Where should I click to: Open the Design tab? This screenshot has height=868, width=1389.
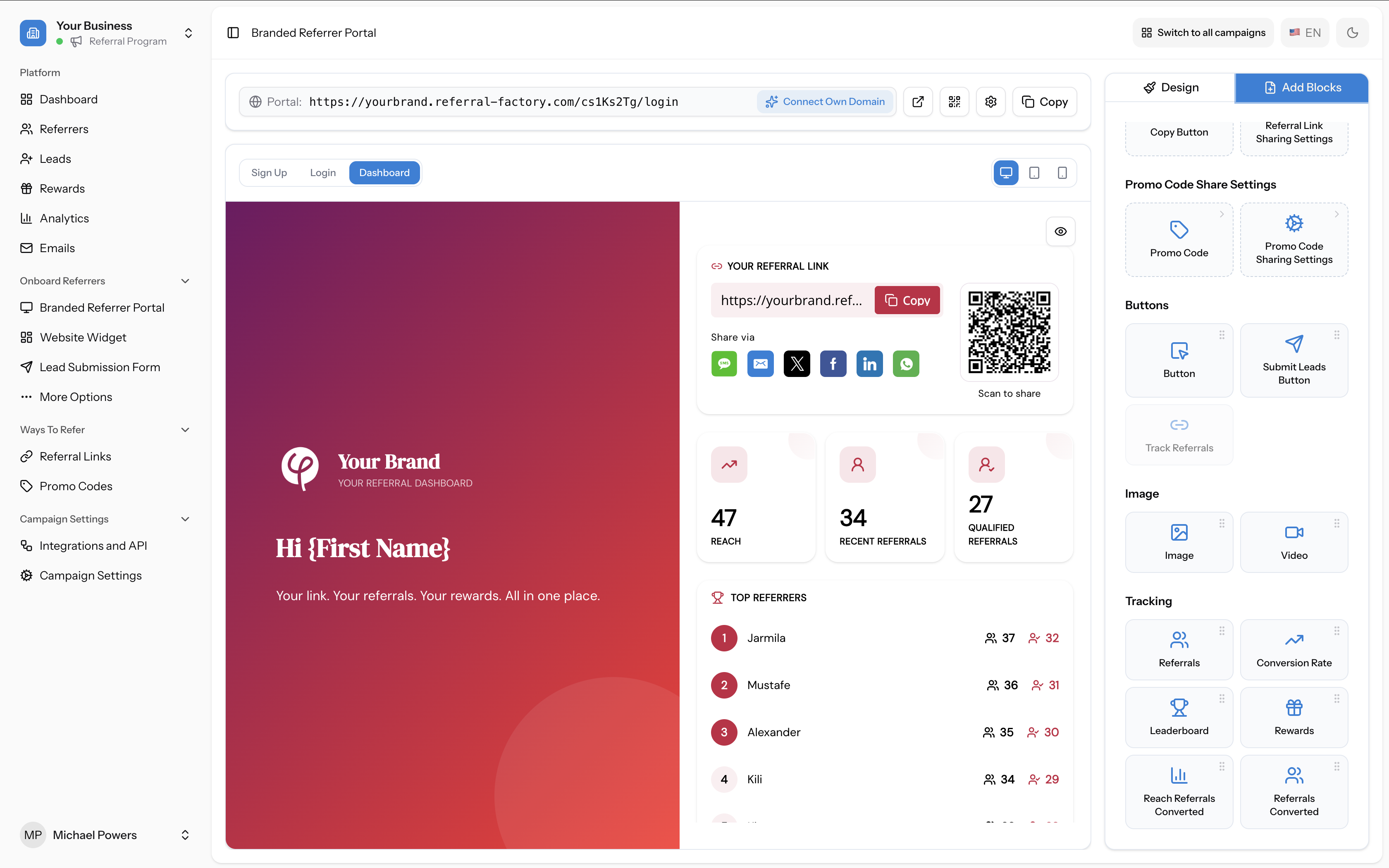coord(1170,88)
